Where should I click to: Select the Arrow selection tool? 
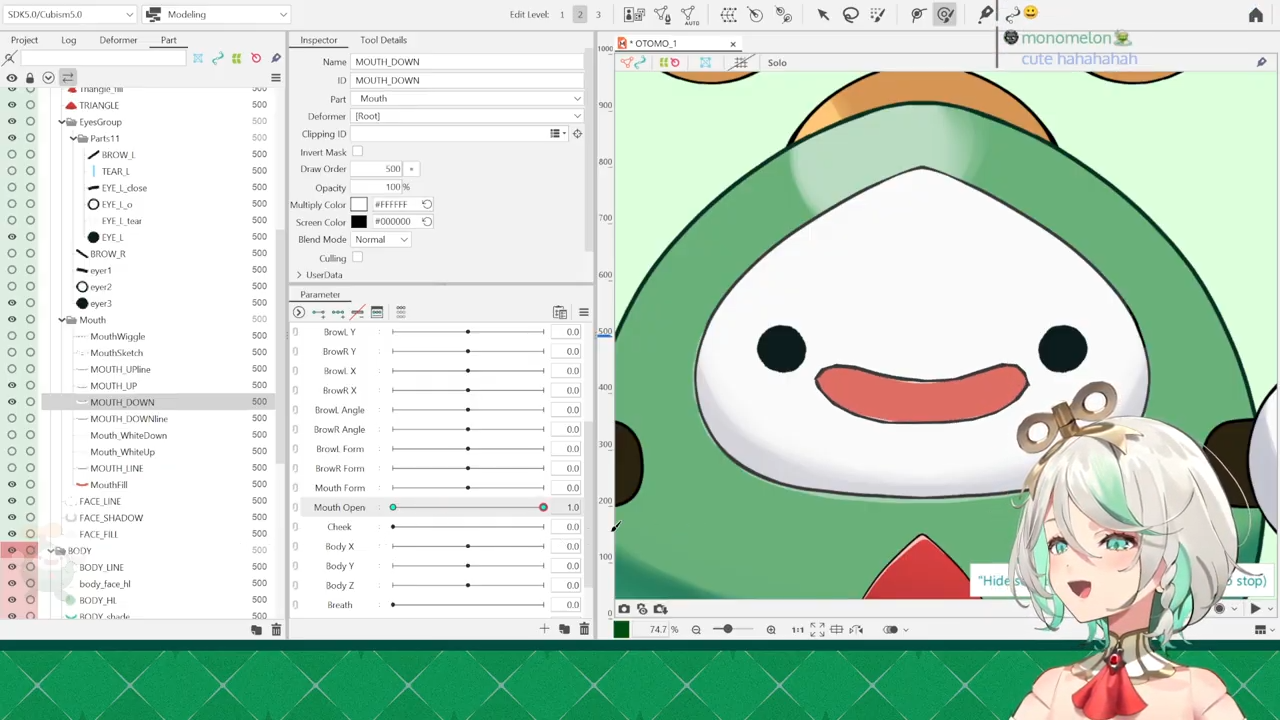point(823,14)
